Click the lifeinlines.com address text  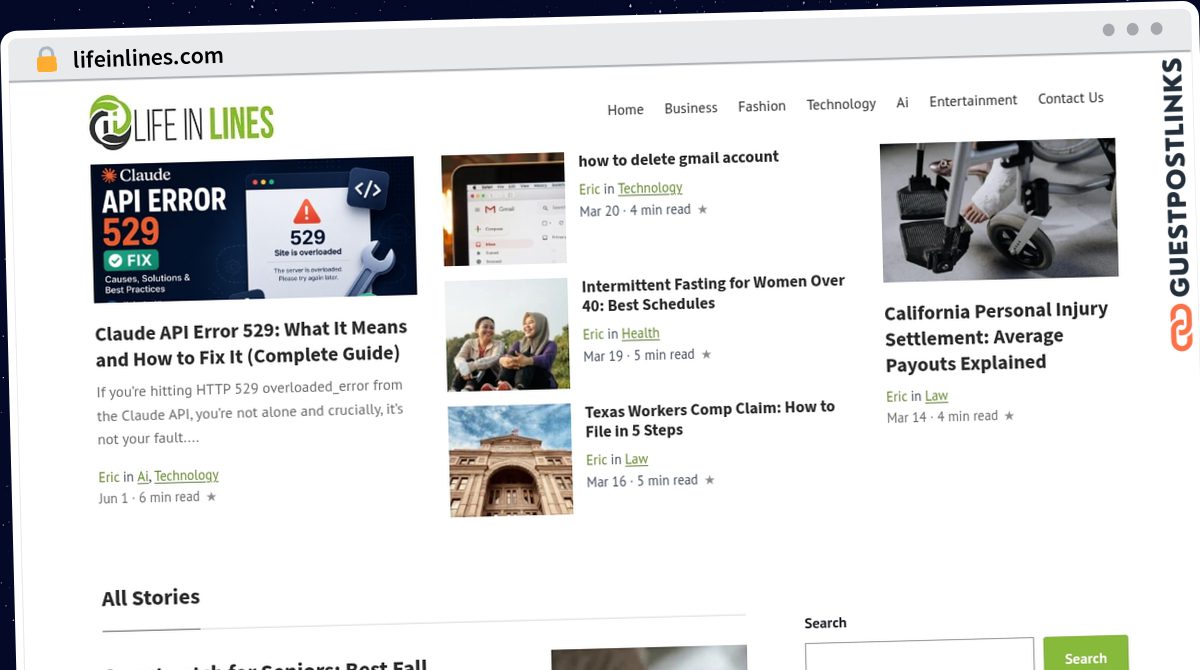click(148, 57)
